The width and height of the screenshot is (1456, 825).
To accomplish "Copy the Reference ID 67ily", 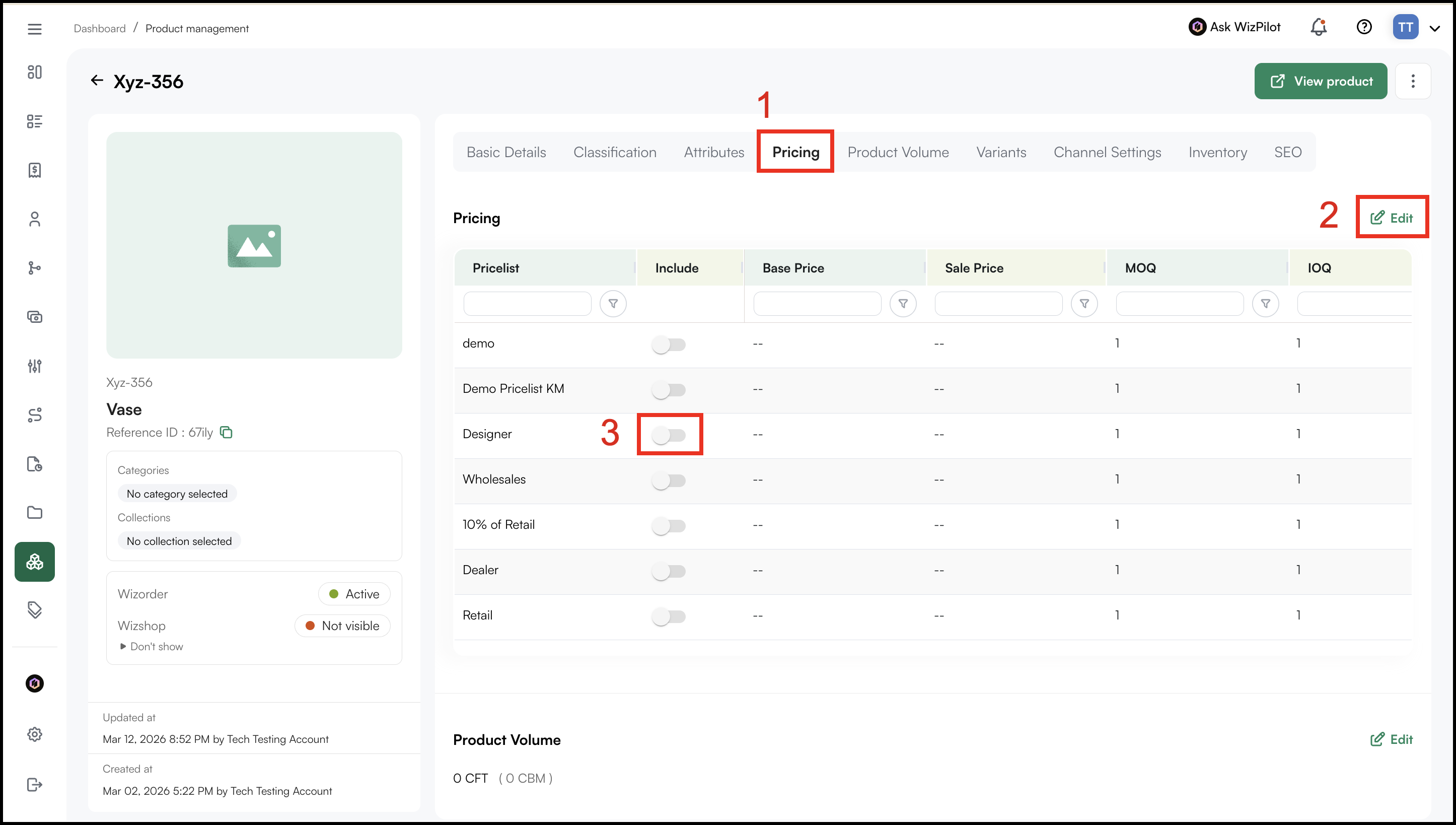I will coord(226,432).
